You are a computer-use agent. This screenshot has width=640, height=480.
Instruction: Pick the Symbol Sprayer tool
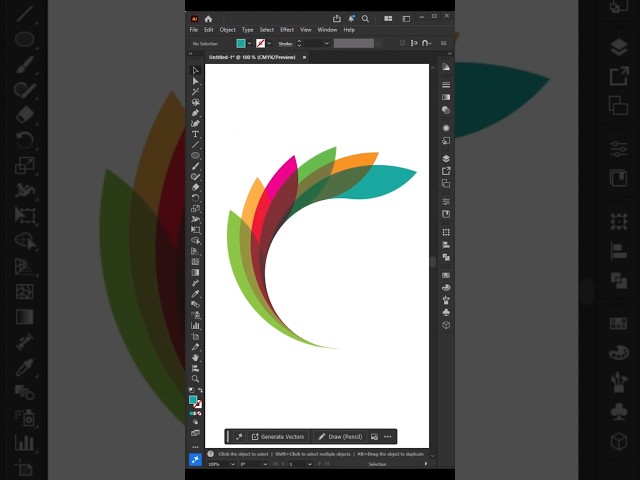(196, 315)
